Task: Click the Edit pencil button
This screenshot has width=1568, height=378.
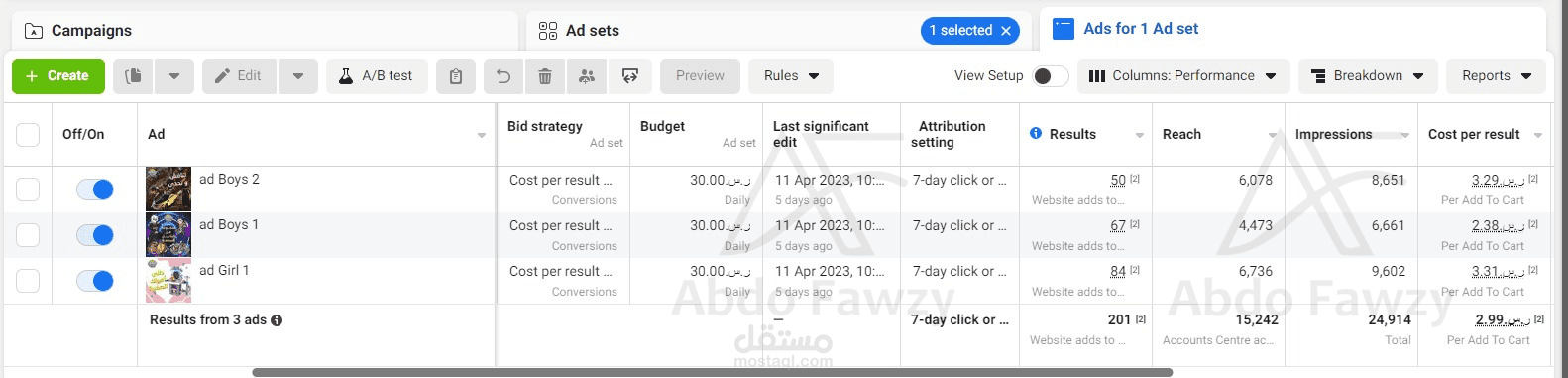Action: [239, 76]
